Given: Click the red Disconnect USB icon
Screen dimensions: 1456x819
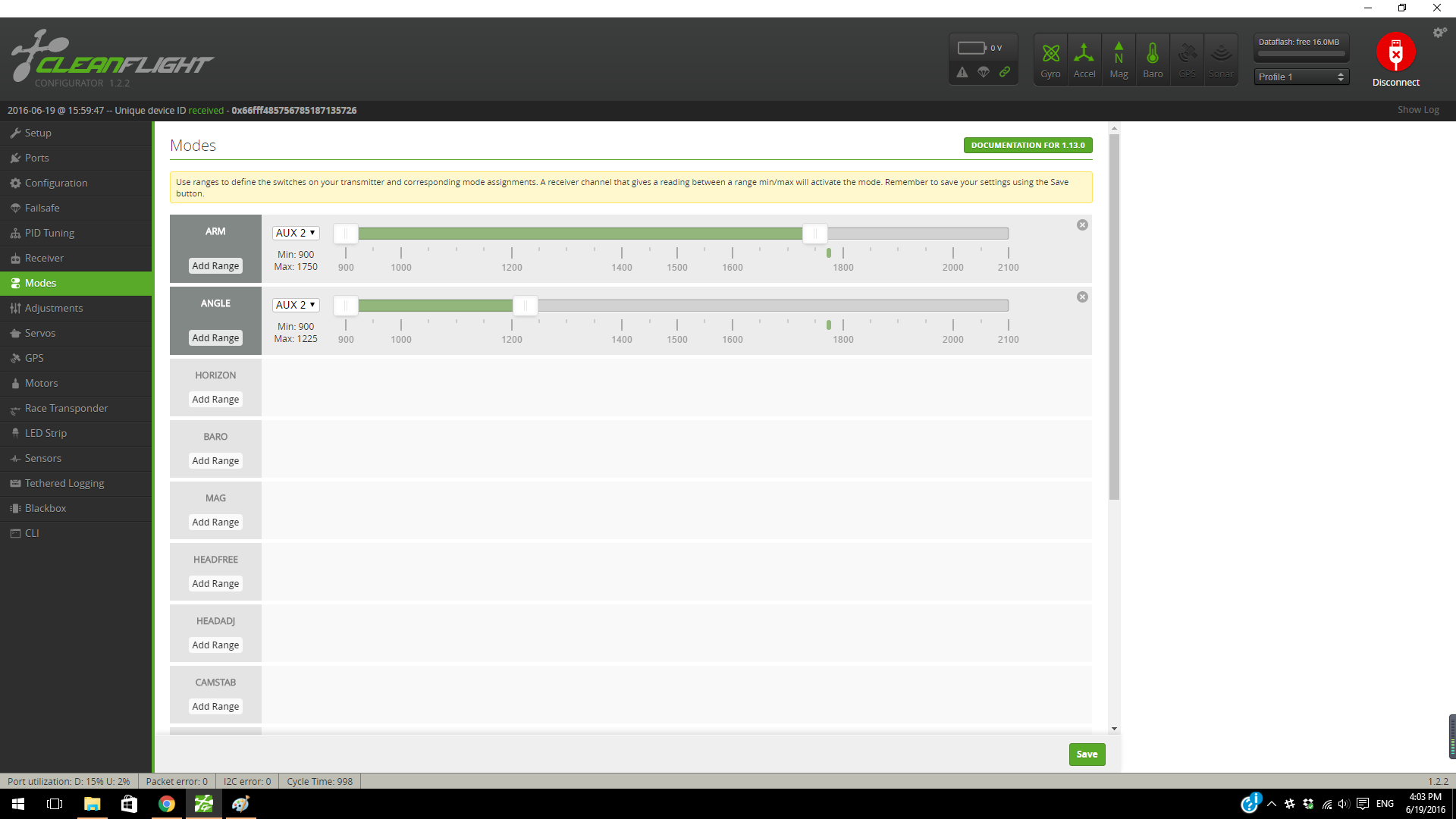Looking at the screenshot, I should [x=1395, y=52].
